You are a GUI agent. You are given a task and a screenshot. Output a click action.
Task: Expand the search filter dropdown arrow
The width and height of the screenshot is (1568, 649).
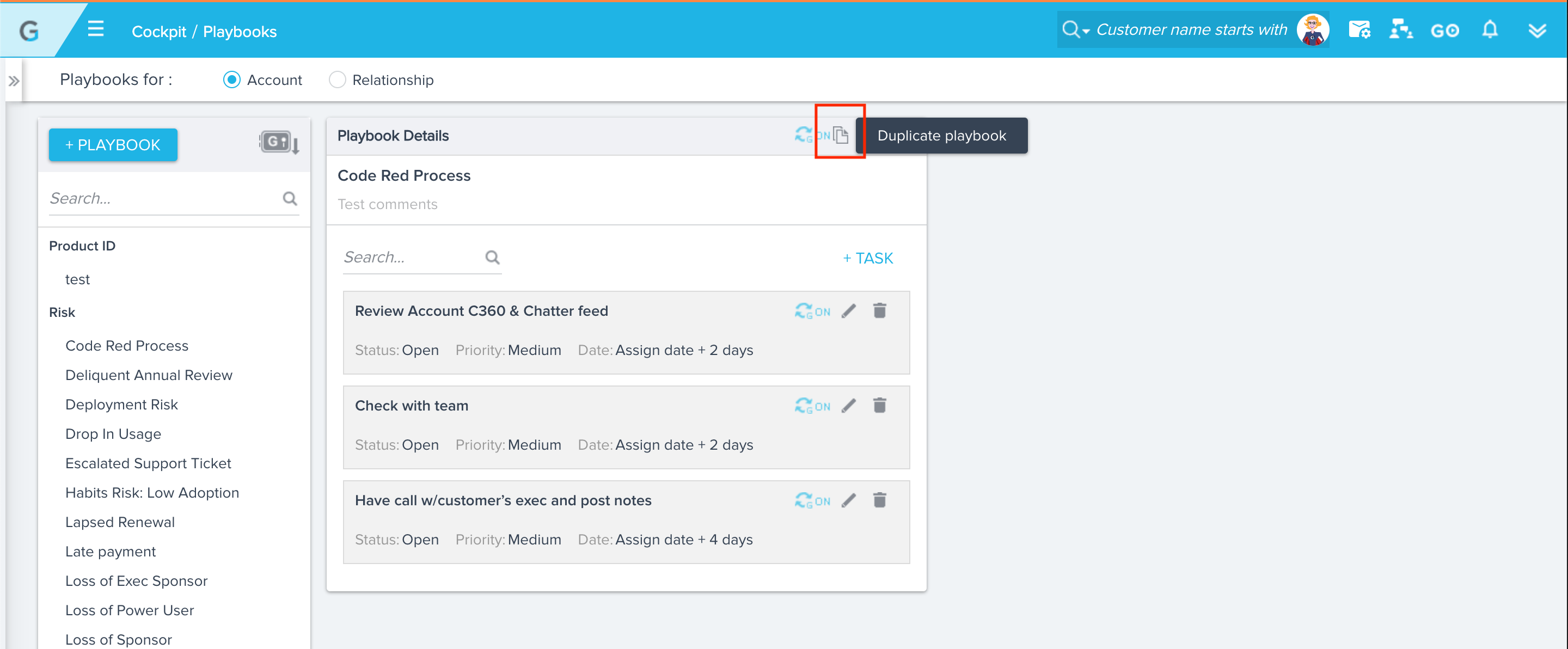tap(1086, 31)
